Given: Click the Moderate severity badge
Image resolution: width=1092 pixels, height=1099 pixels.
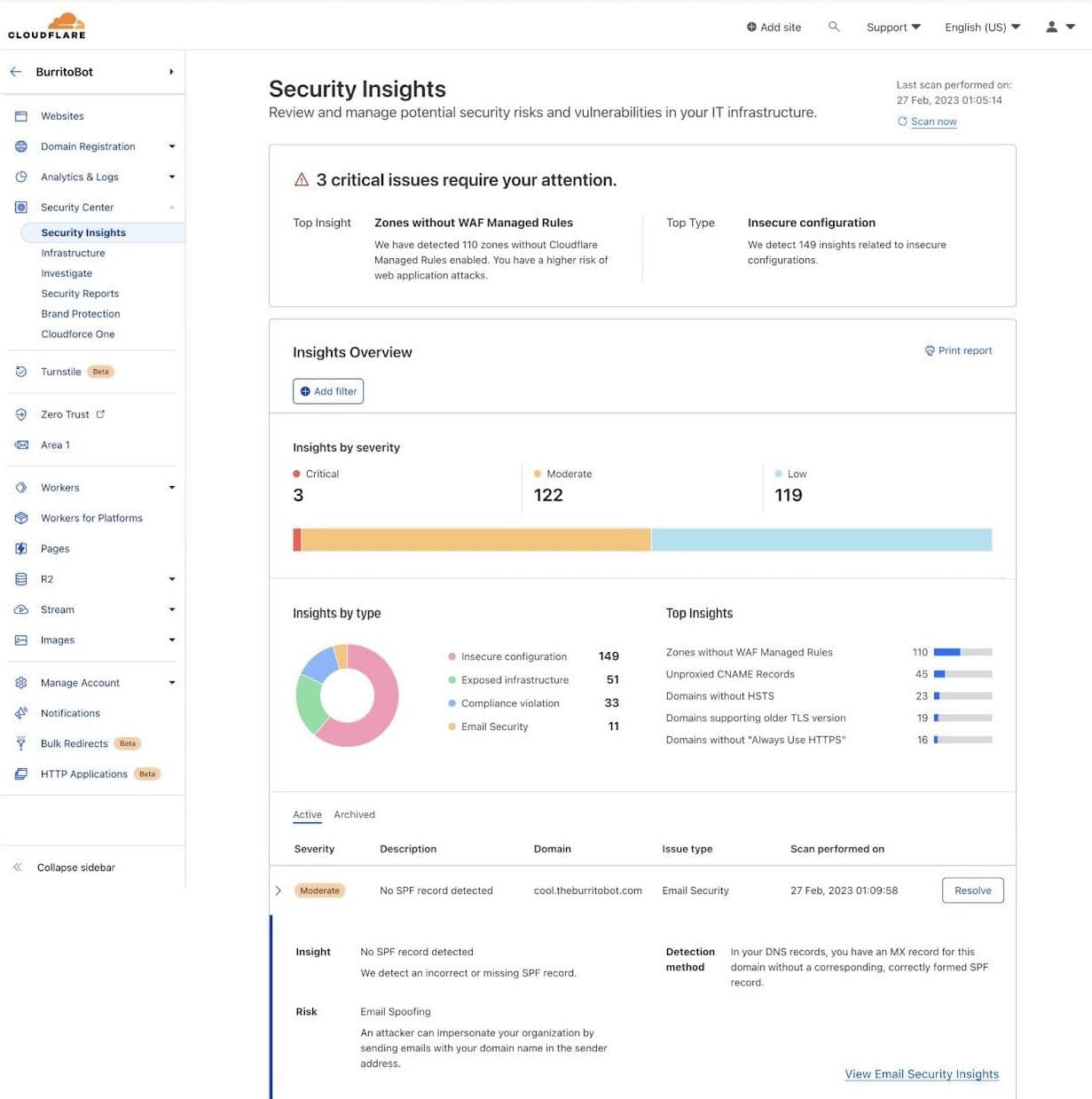Looking at the screenshot, I should click(319, 891).
